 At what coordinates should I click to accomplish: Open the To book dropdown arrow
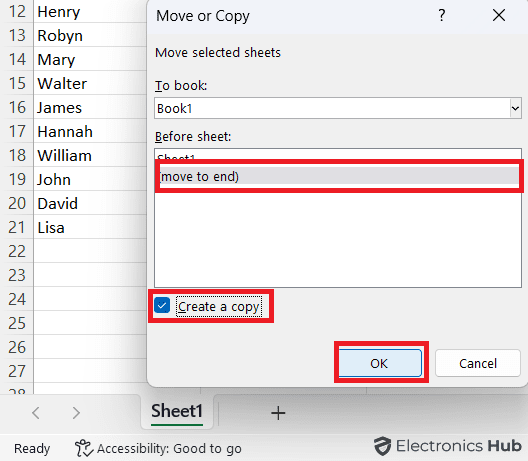515,108
